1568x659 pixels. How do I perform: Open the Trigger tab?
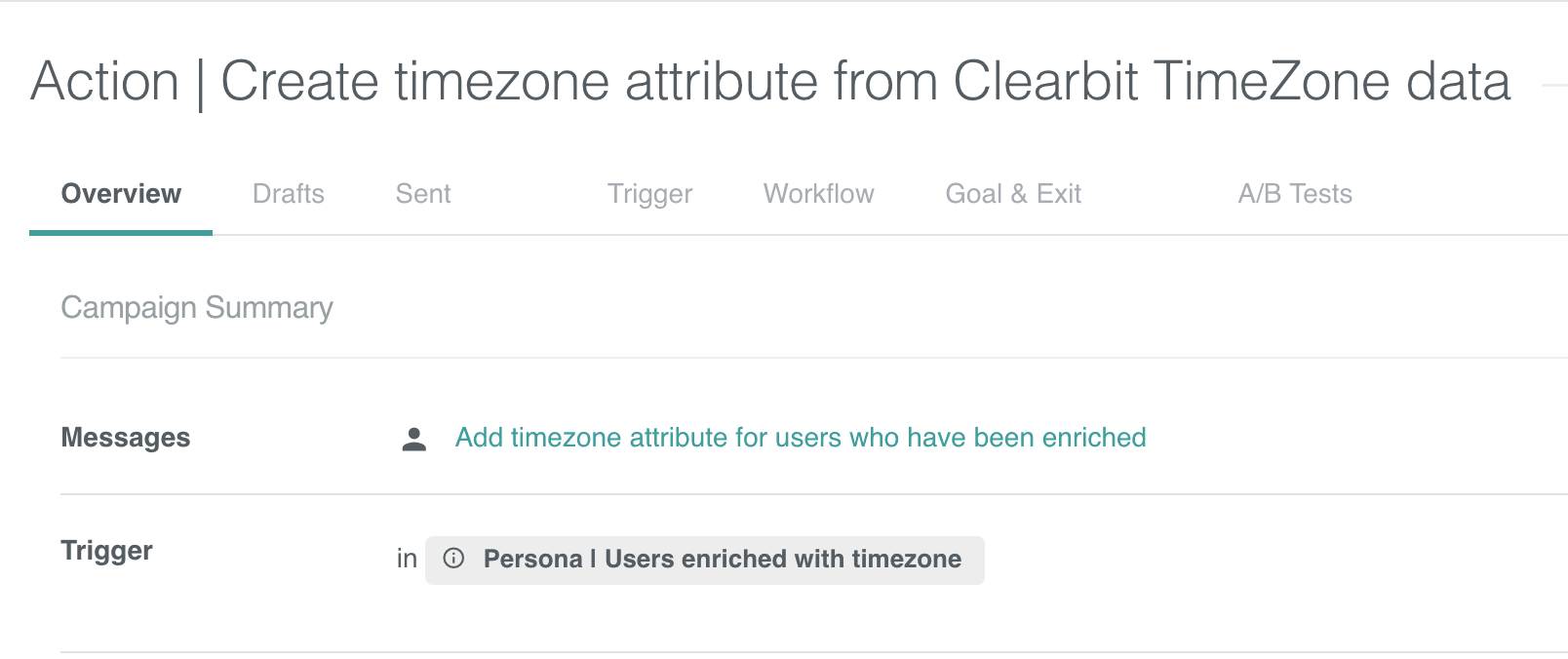coord(649,194)
